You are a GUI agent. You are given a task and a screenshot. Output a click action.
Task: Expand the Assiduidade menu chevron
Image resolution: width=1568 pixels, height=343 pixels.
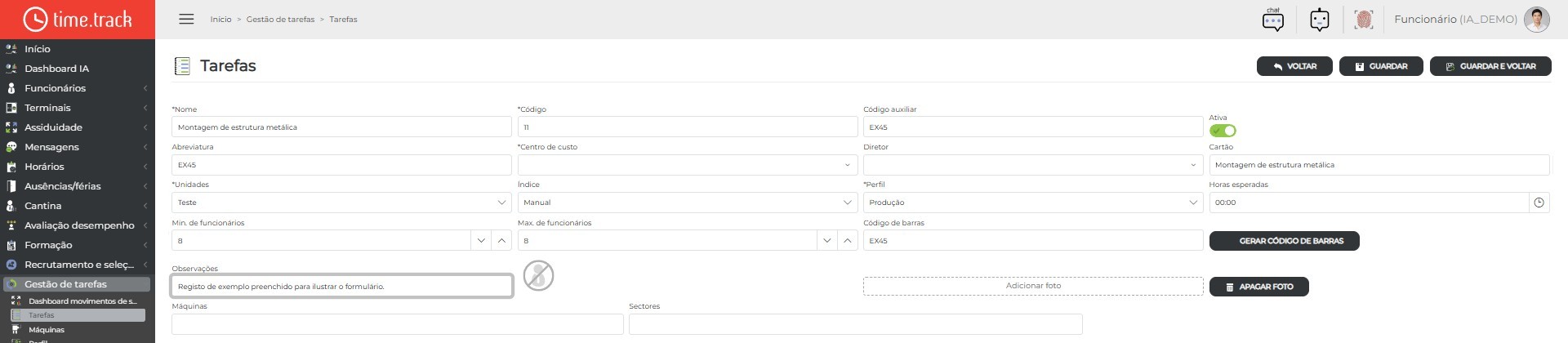tap(145, 127)
